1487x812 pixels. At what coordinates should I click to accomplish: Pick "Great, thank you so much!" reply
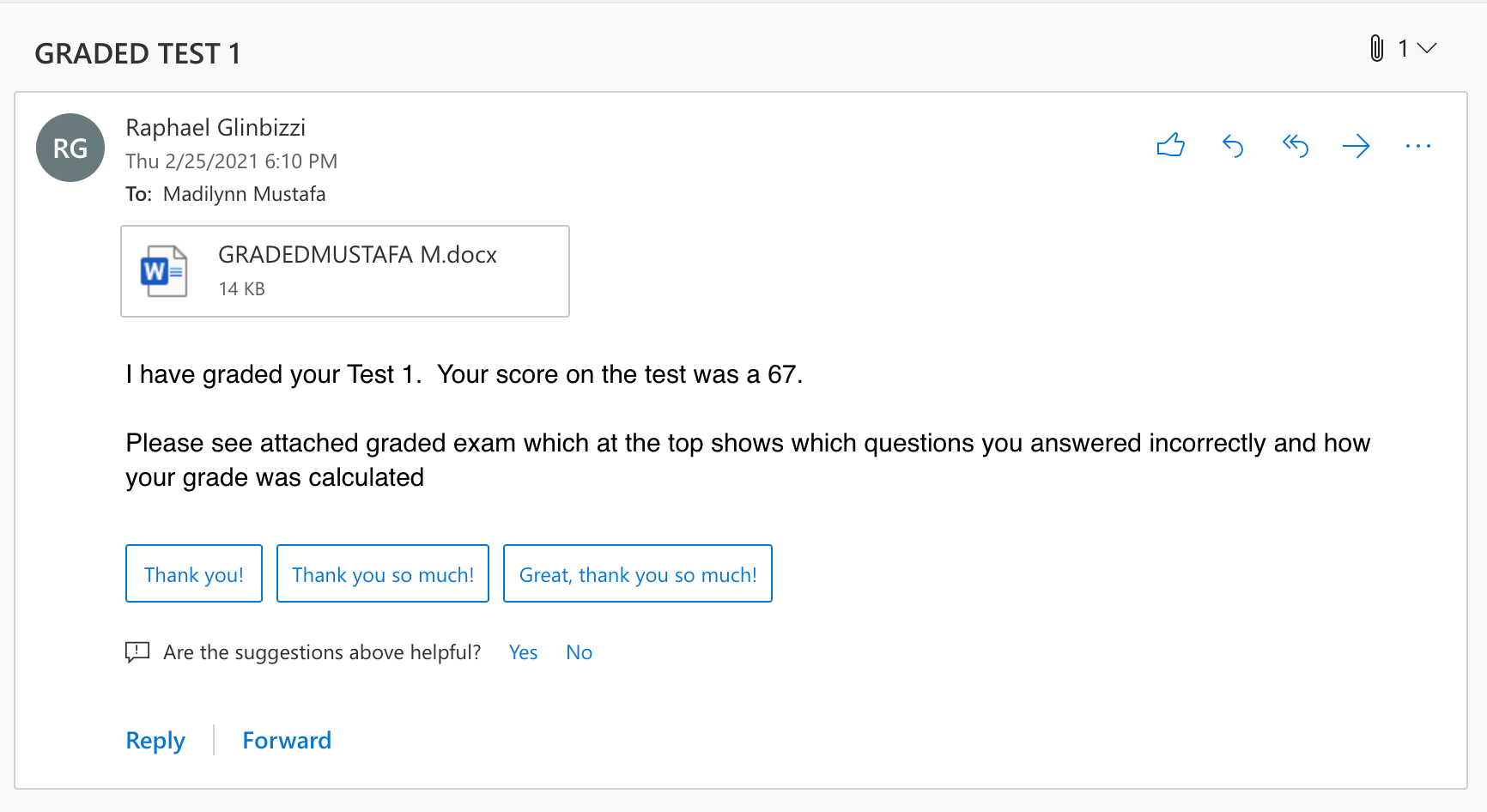click(x=638, y=573)
